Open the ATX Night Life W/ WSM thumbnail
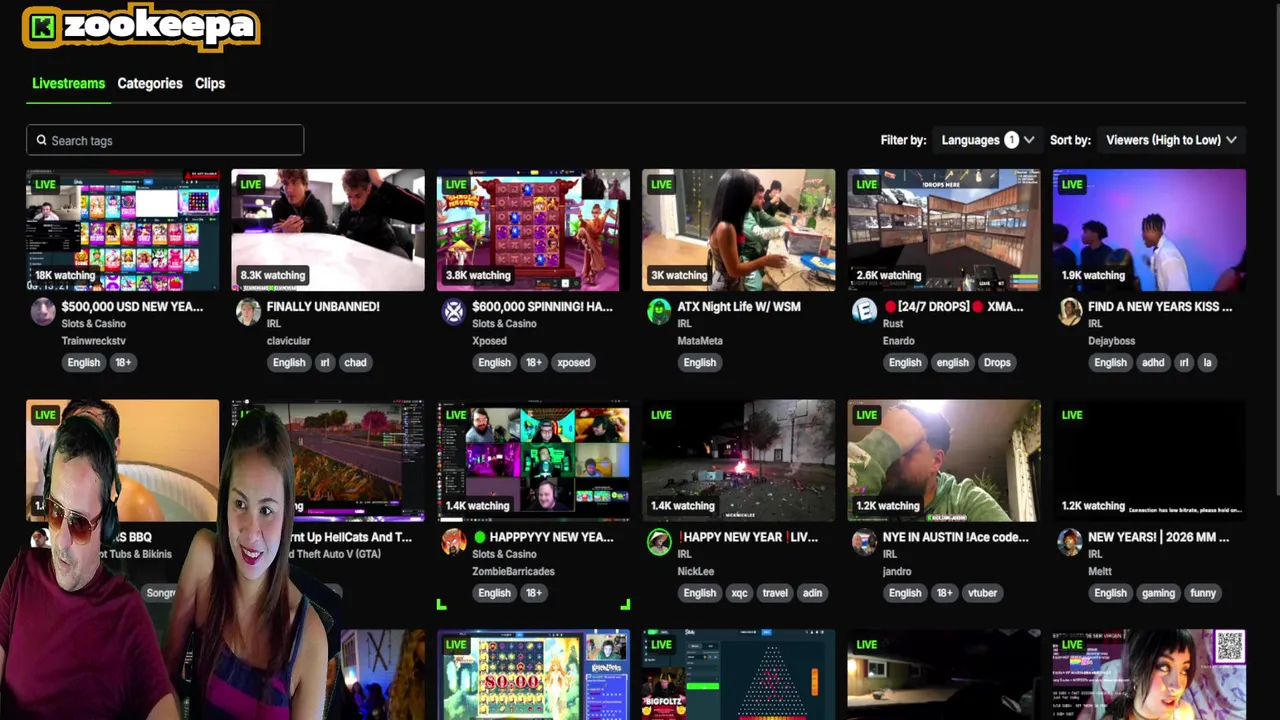Image resolution: width=1280 pixels, height=720 pixels. click(738, 230)
